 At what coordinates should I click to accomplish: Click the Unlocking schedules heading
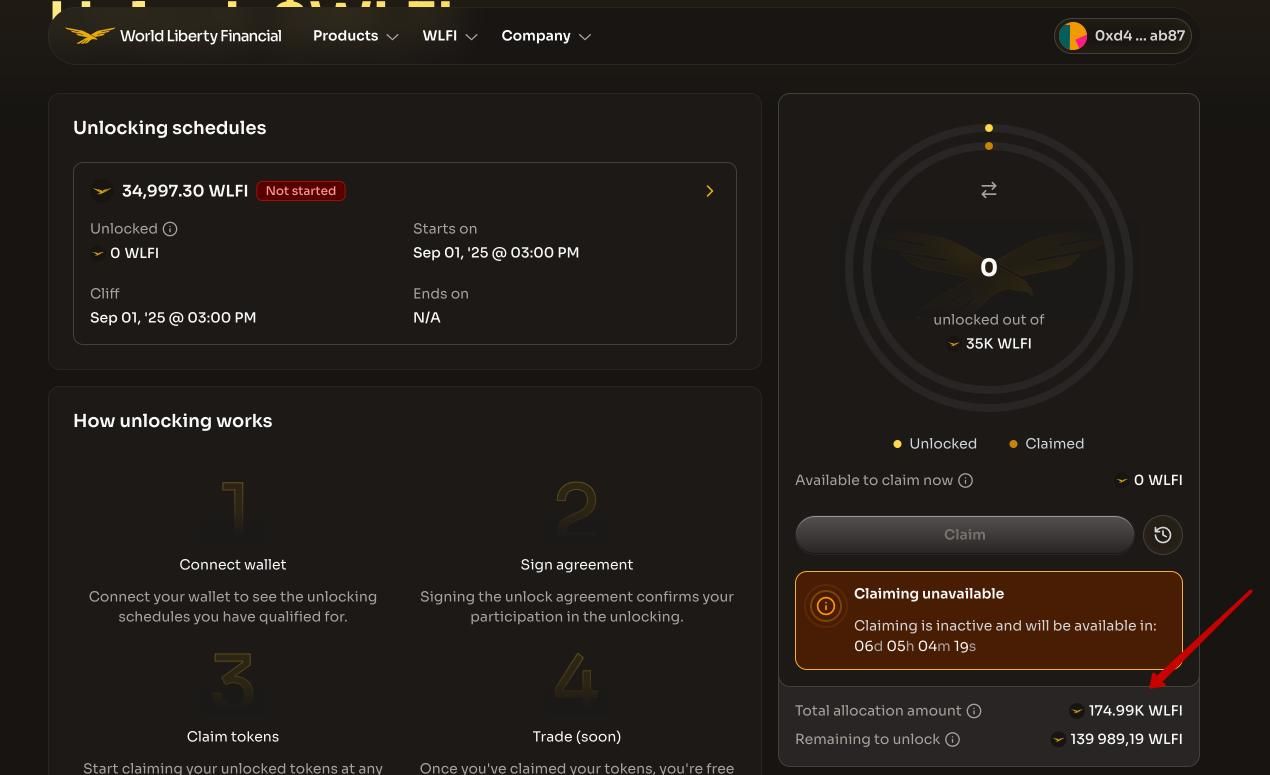pyautogui.click(x=170, y=128)
